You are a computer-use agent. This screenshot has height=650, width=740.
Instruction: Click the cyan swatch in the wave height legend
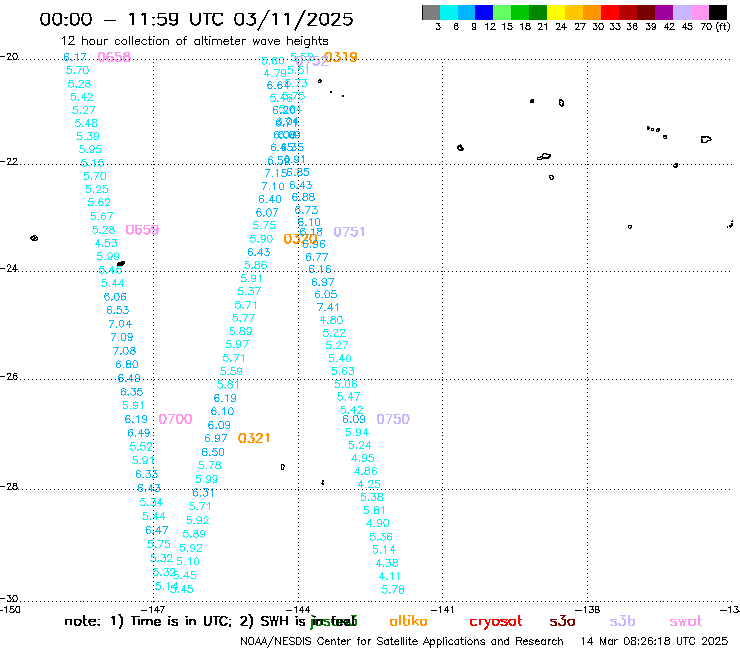click(449, 12)
